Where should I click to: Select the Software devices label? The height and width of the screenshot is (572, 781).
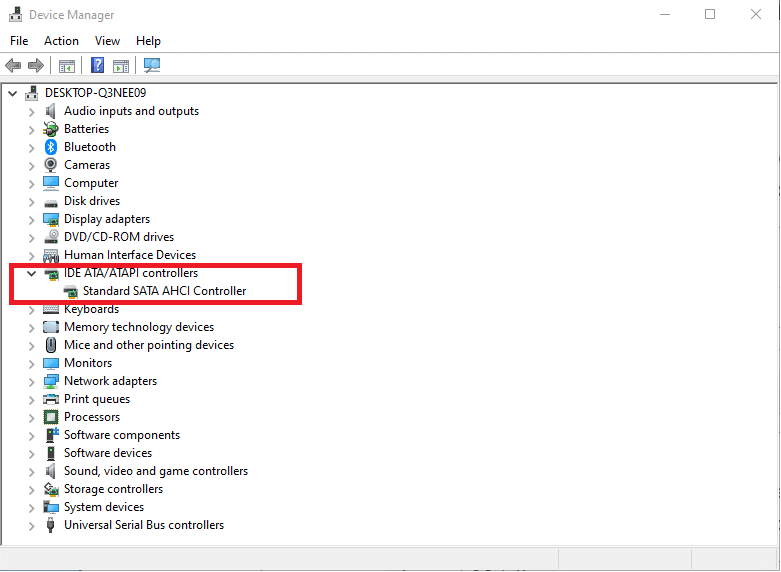tap(108, 453)
